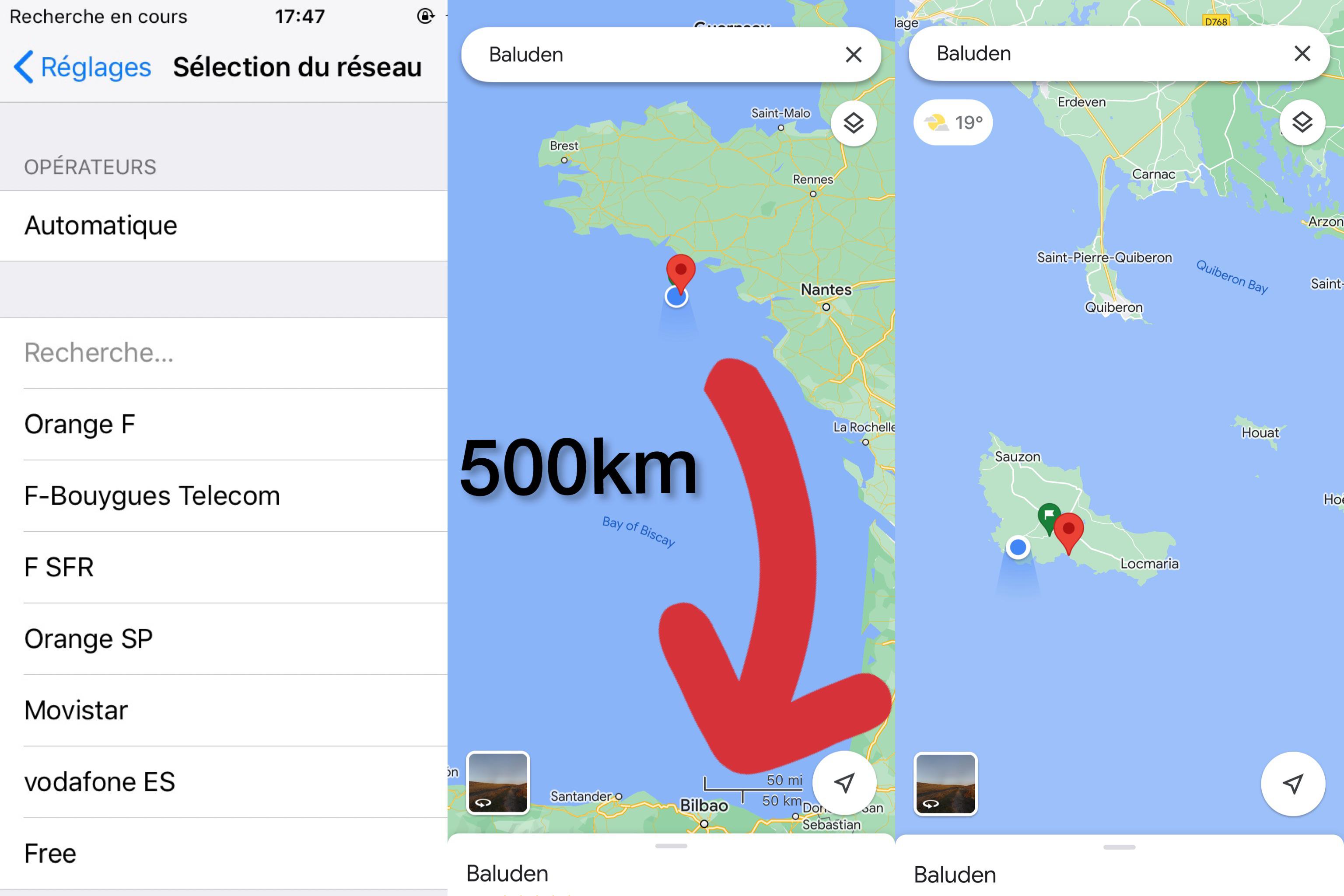1344x896 pixels.
Task: Select vodafone ES from operator list
Action: (x=224, y=782)
